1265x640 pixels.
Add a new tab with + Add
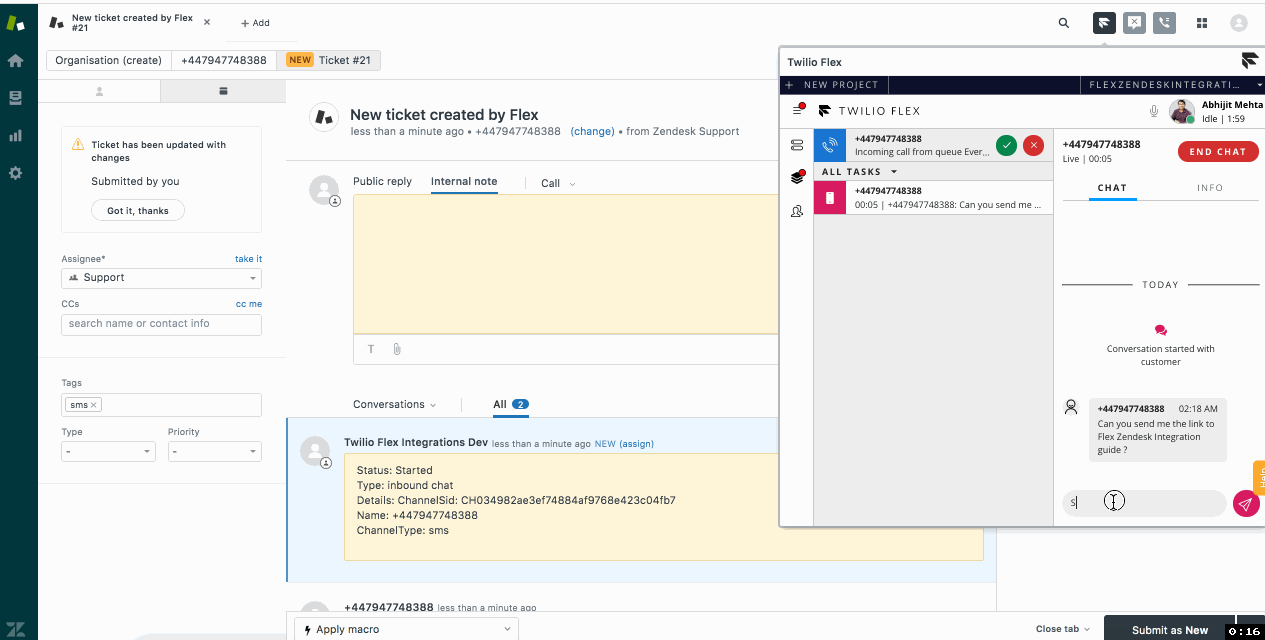[x=255, y=23]
